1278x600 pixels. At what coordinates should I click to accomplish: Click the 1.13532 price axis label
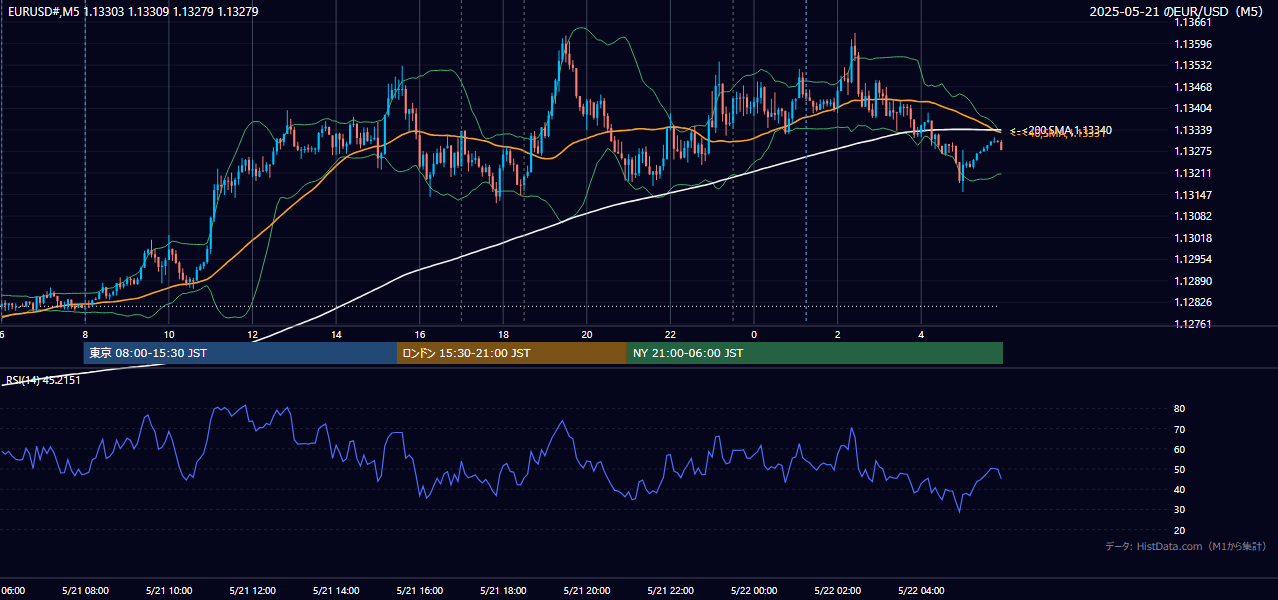[x=1193, y=65]
